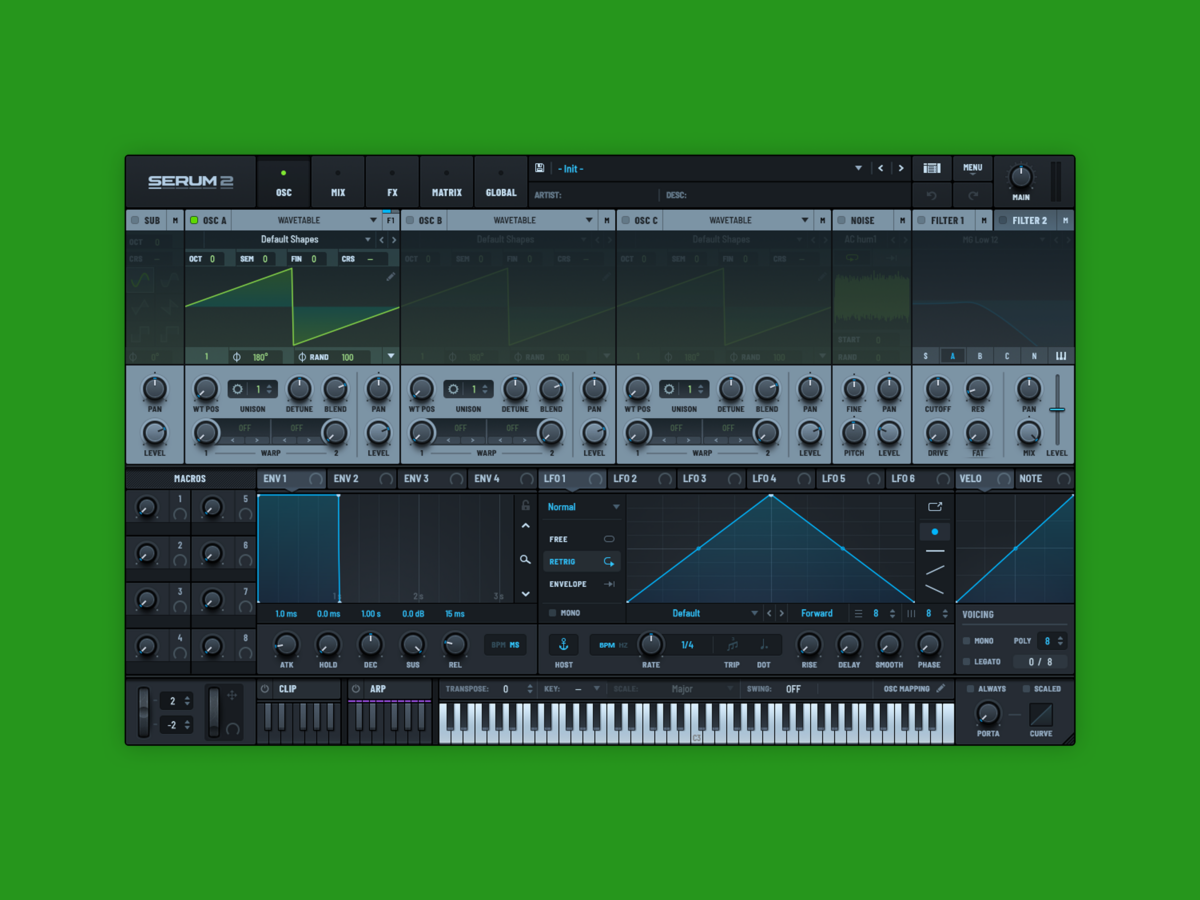Switch to the MATRIX tab
The image size is (1200, 900).
[446, 182]
